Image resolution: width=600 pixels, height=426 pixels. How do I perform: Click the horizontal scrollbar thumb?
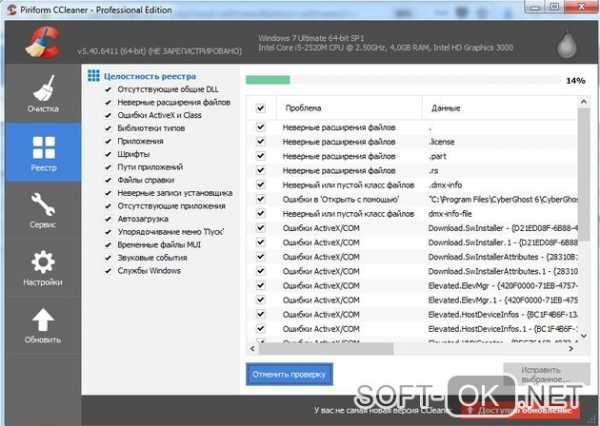point(326,348)
